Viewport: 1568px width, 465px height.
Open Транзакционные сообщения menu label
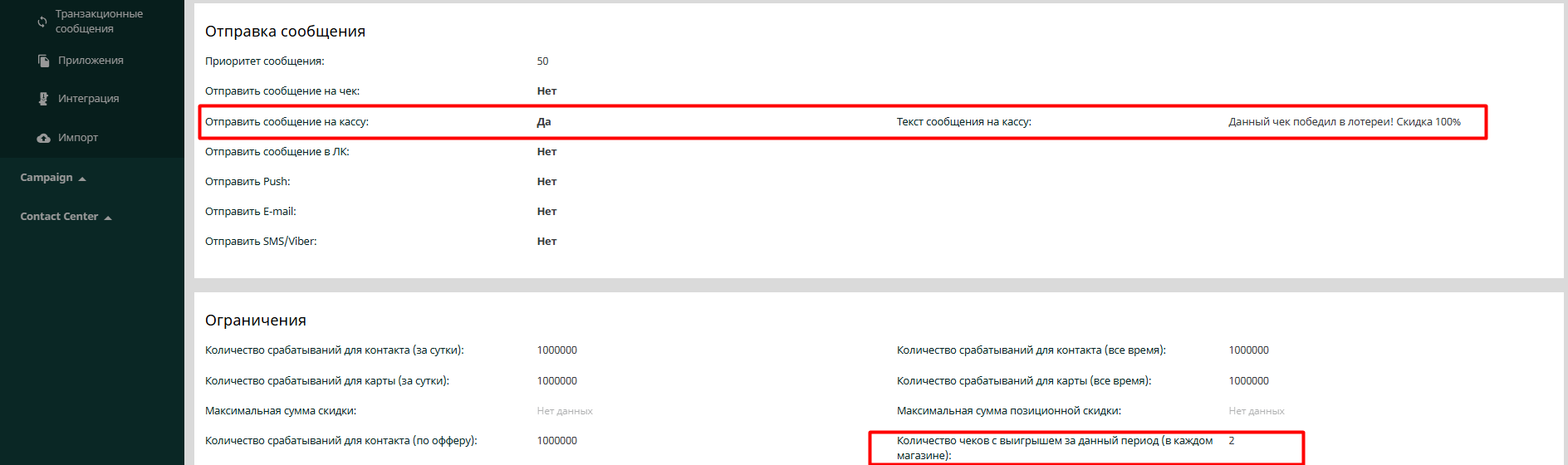pos(99,22)
